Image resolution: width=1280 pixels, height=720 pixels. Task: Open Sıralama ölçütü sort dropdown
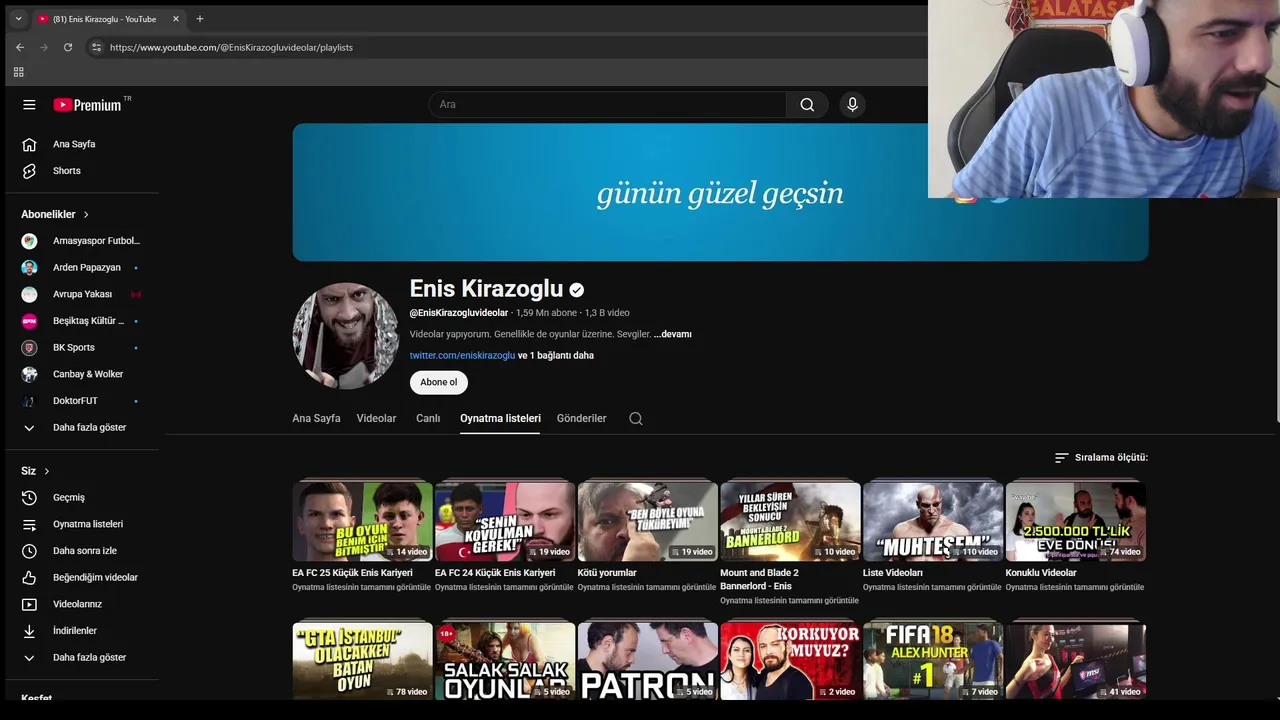coord(1101,457)
